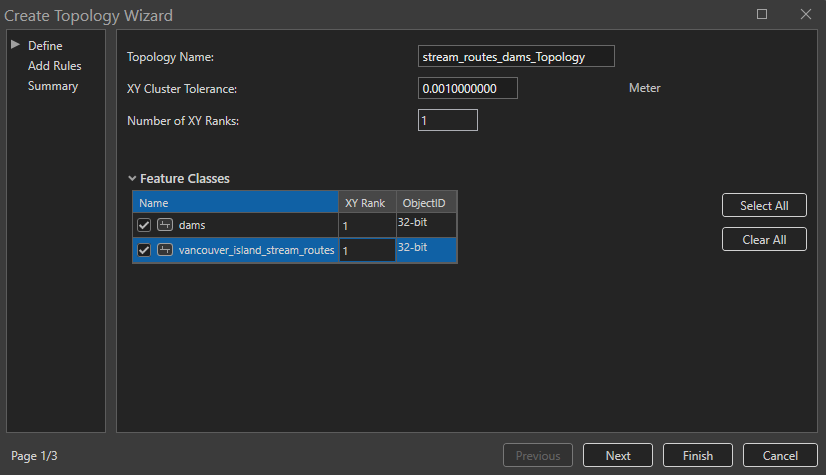Click the vancouver_island_stream_routes line feature icon
Viewport: 826px width, 475px height.
[x=165, y=250]
